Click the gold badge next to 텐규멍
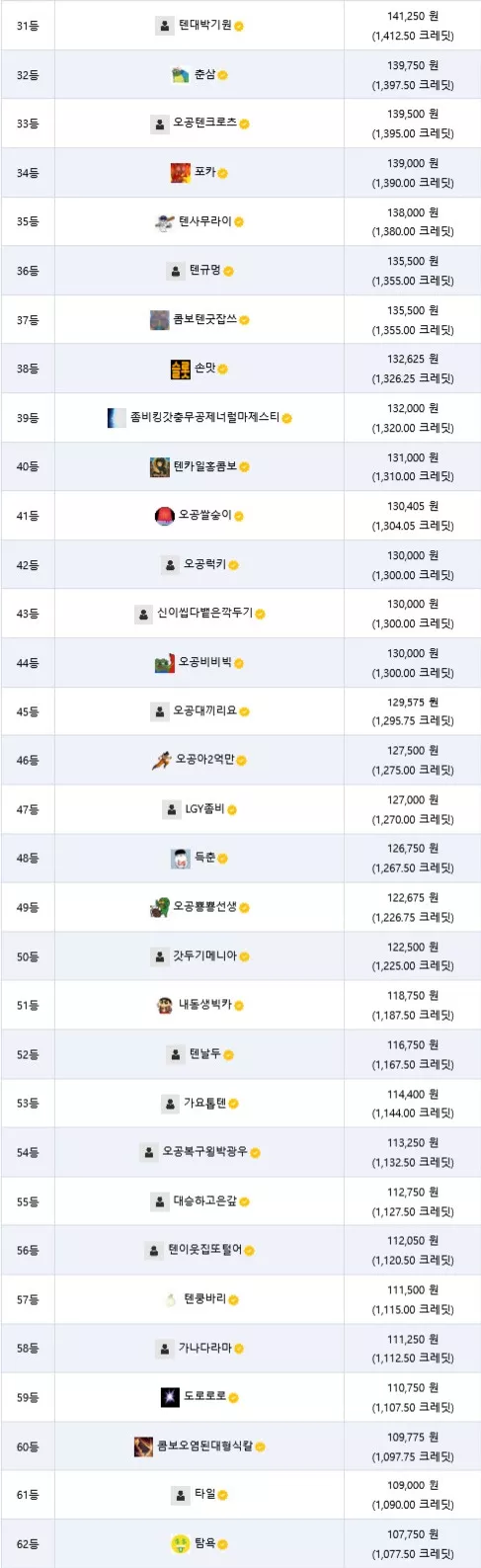Image resolution: width=481 pixels, height=1568 pixels. pyautogui.click(x=228, y=271)
